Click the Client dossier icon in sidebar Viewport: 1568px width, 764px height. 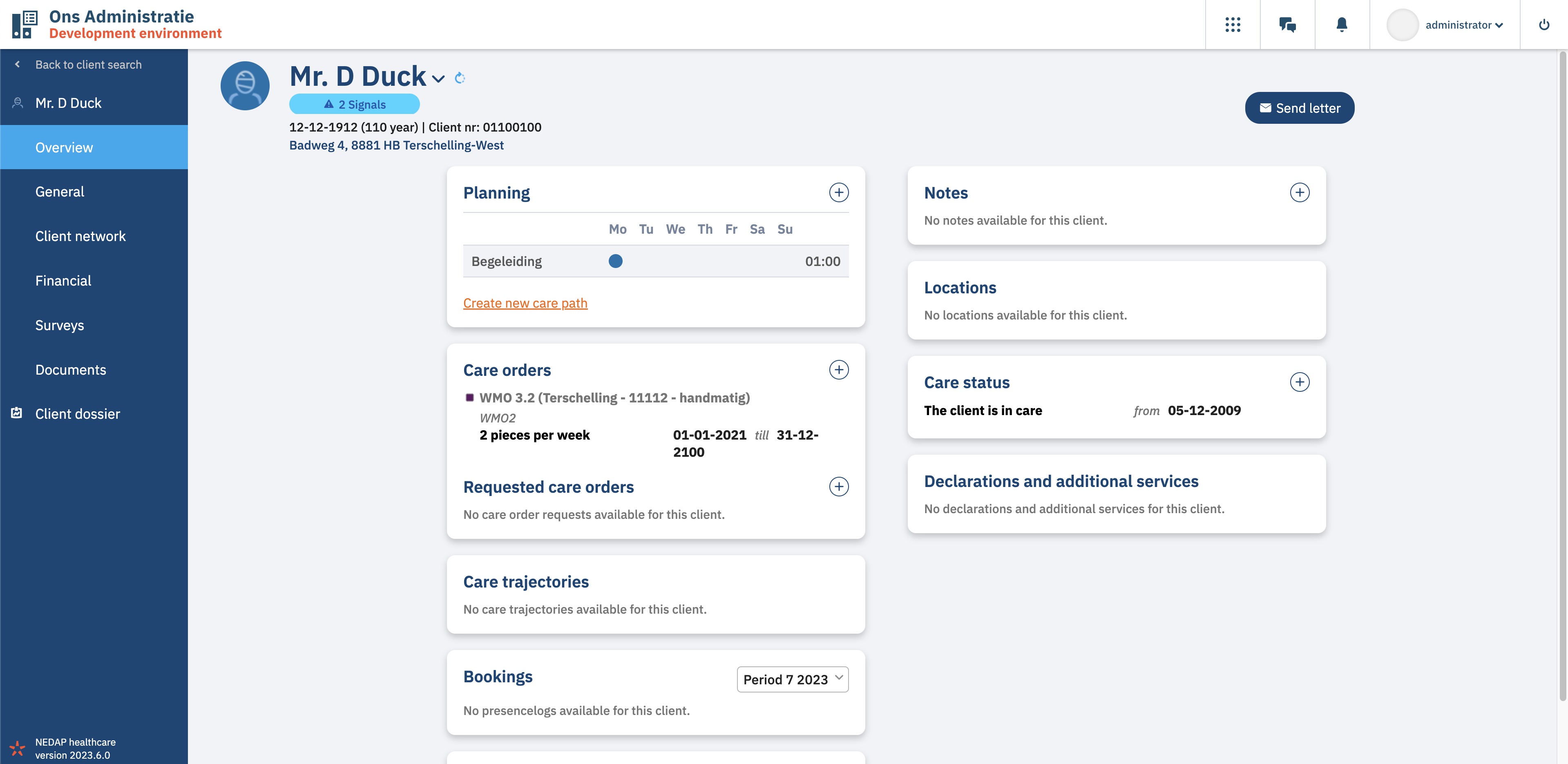point(17,413)
